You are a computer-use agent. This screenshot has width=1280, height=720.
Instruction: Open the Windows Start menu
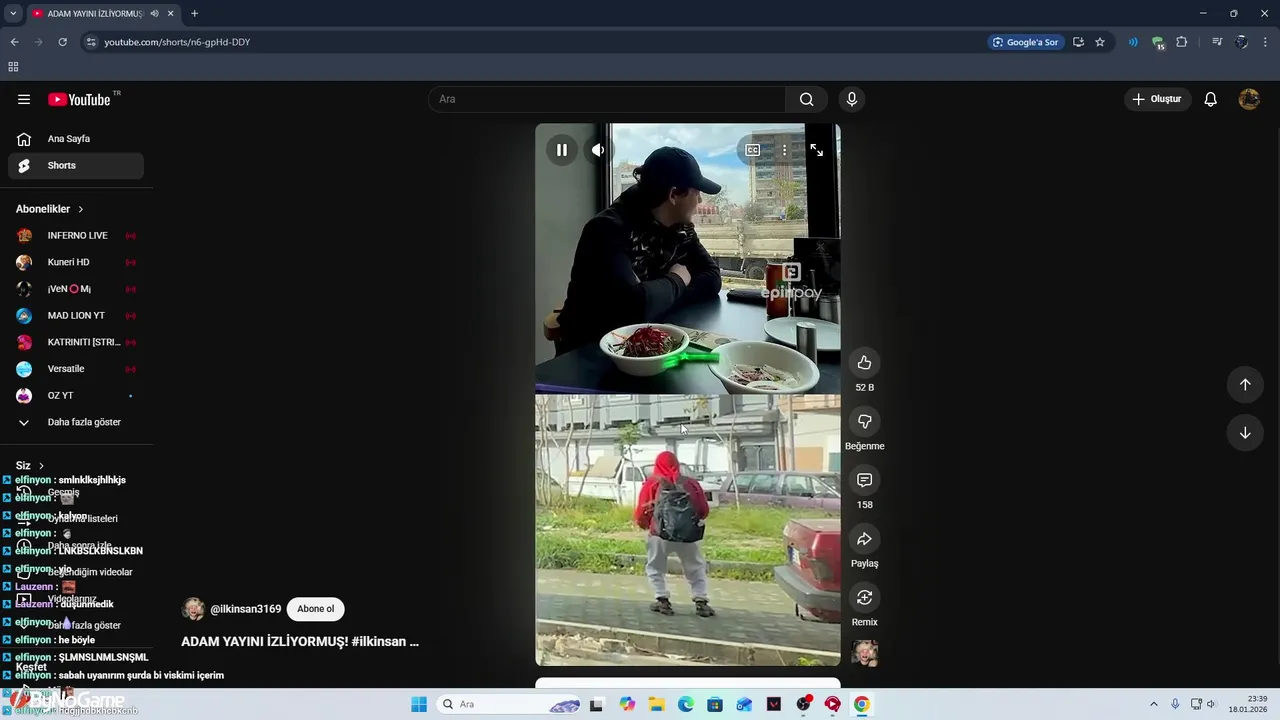pos(419,704)
